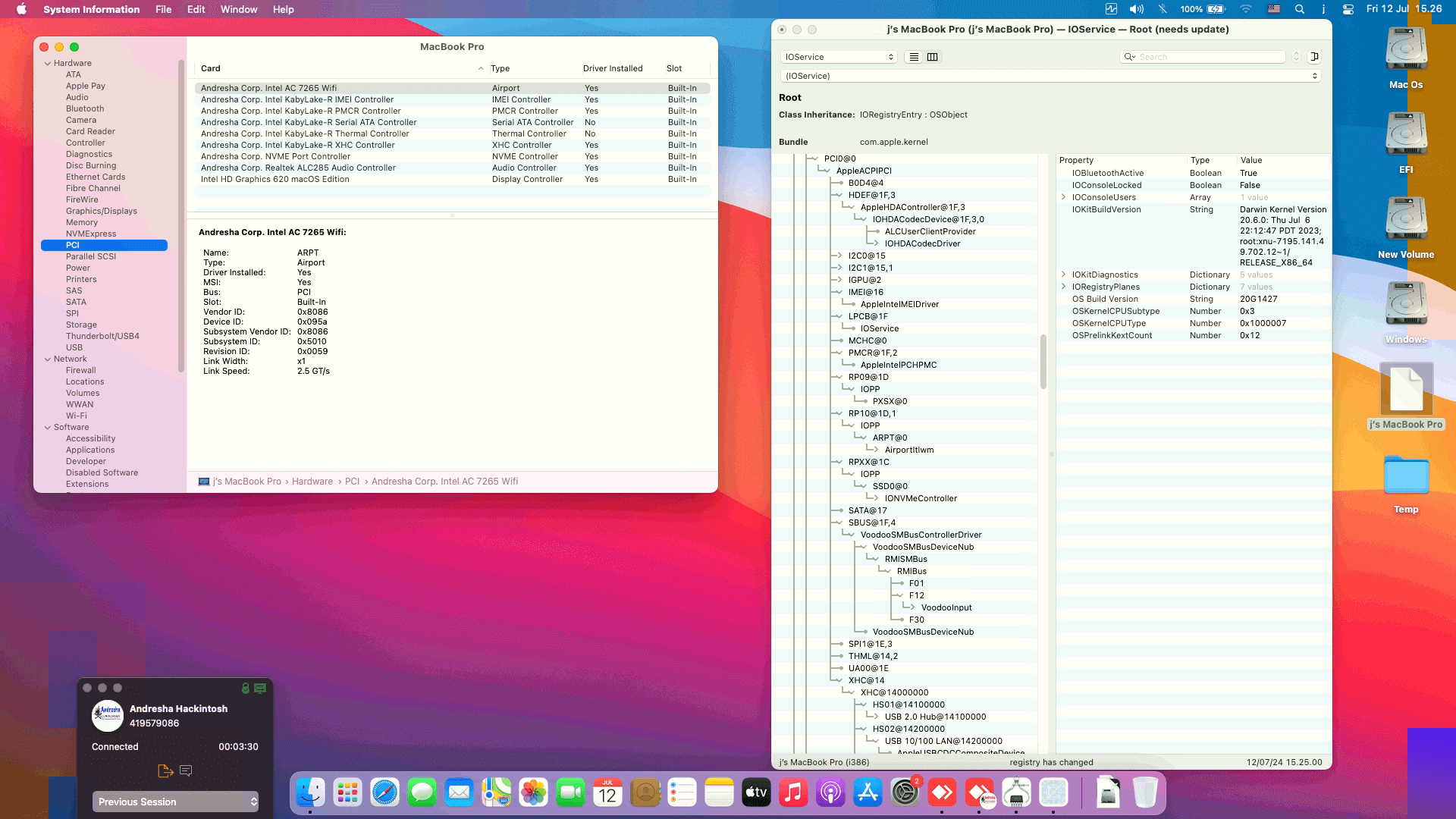
Task: Collapse the HDEF@1F,3 registry node
Action: pyautogui.click(x=839, y=195)
